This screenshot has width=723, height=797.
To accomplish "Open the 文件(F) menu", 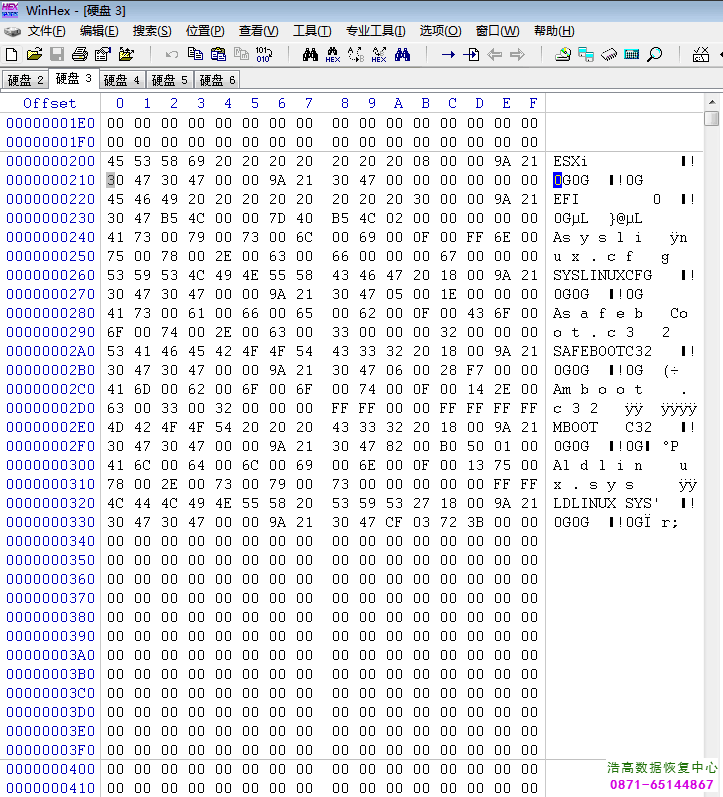I will pos(46,31).
